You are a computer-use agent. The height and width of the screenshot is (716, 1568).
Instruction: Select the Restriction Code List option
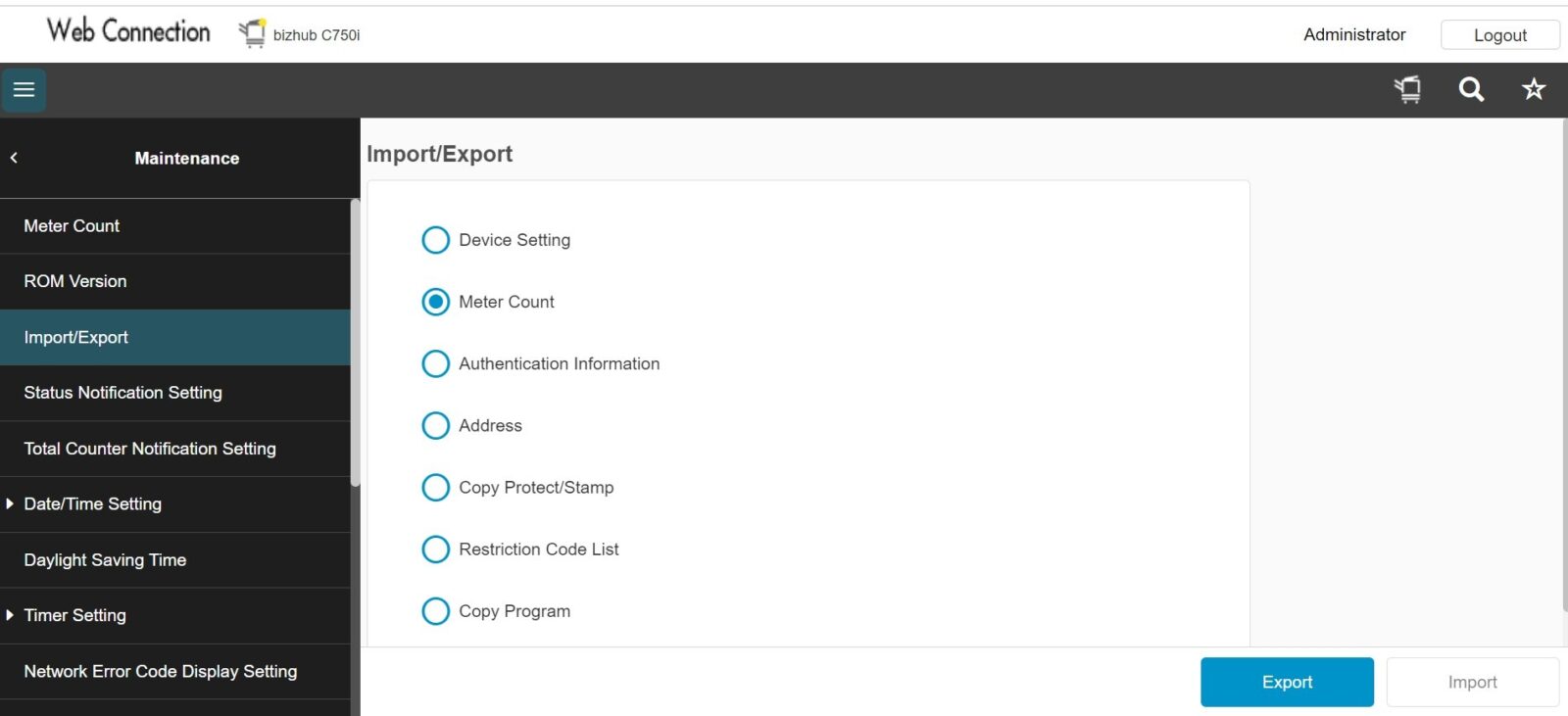(435, 549)
